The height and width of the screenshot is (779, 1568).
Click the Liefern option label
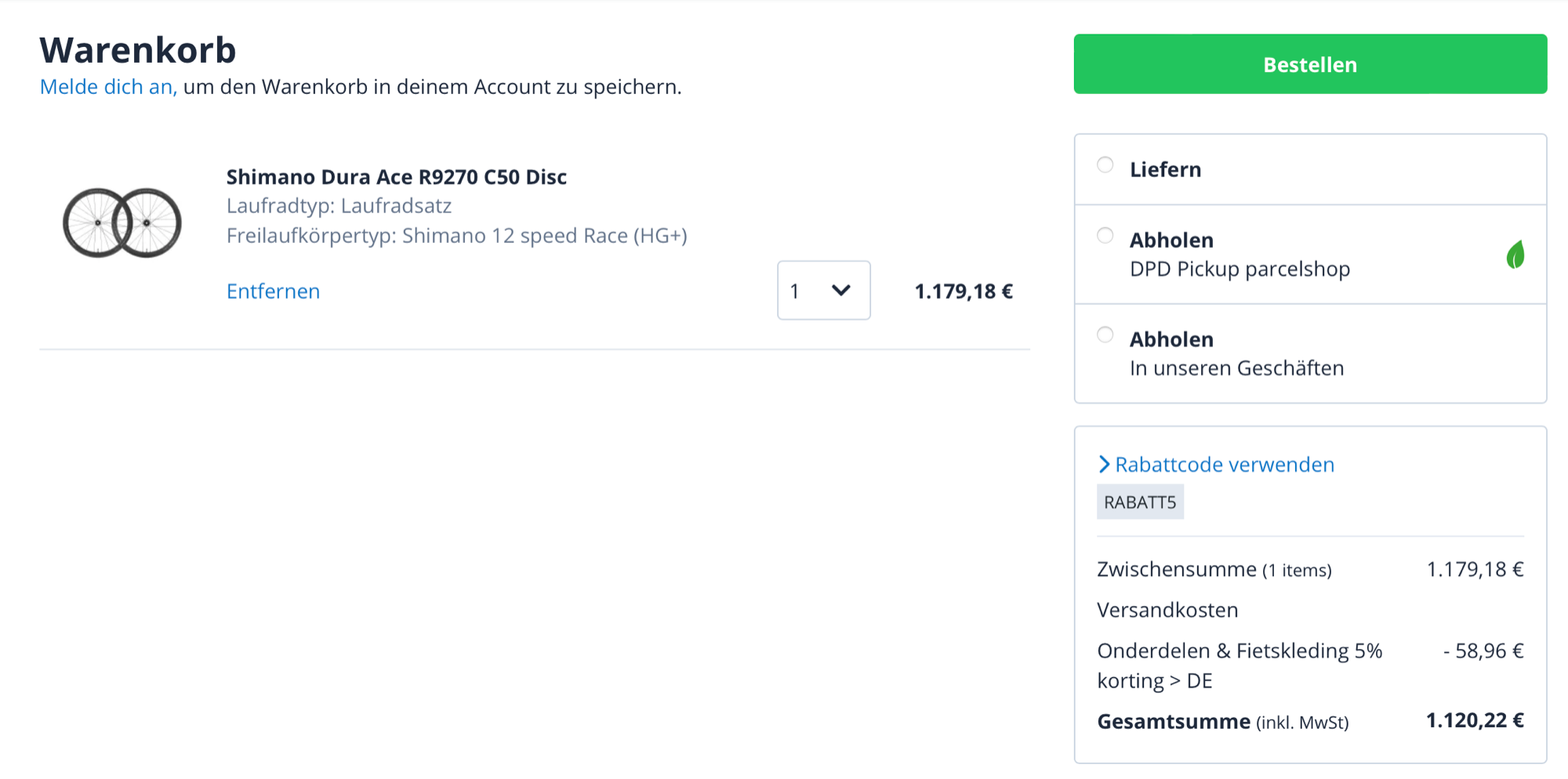[x=1165, y=169]
